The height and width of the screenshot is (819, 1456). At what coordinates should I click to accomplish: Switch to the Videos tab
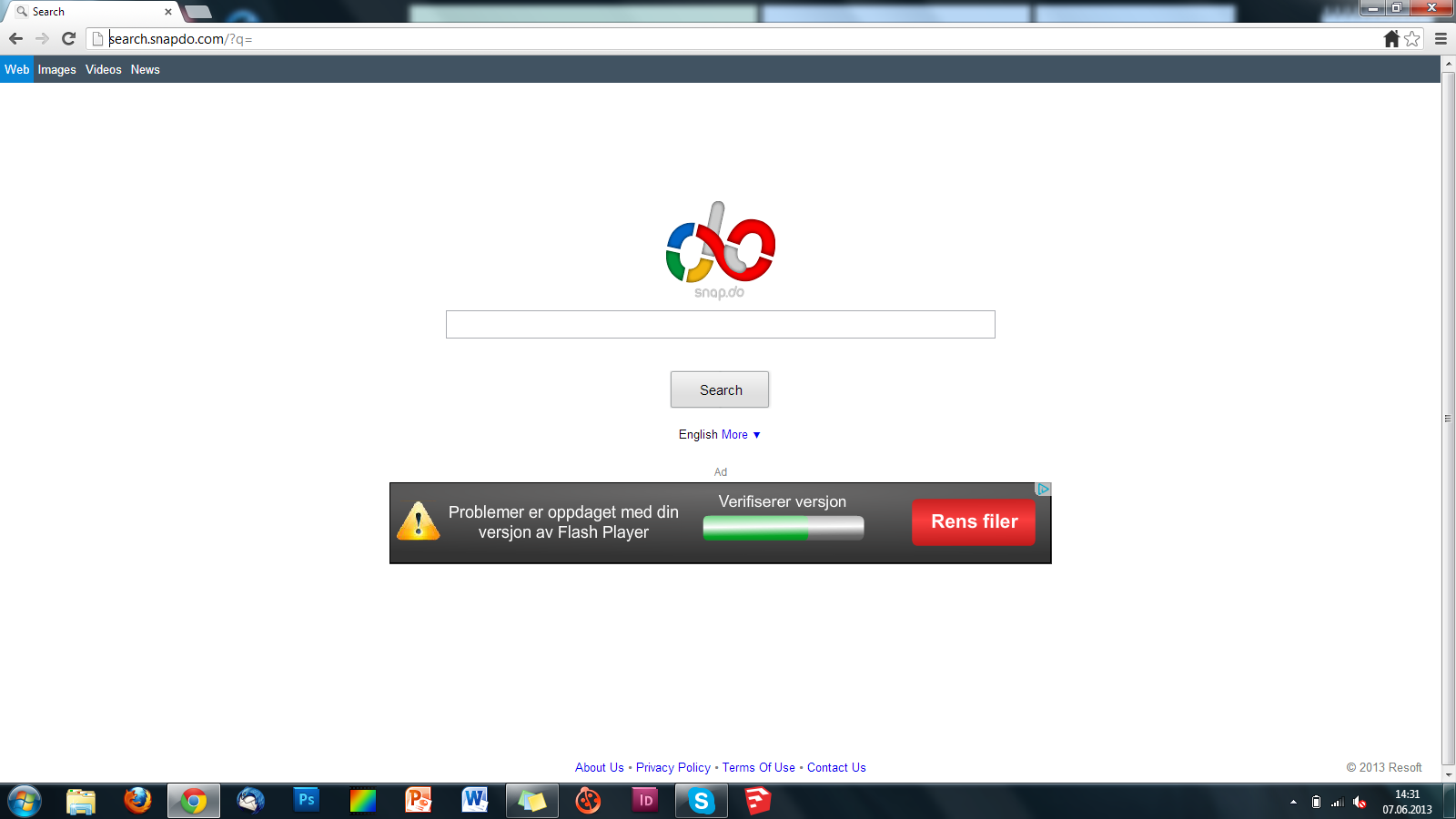coord(104,69)
